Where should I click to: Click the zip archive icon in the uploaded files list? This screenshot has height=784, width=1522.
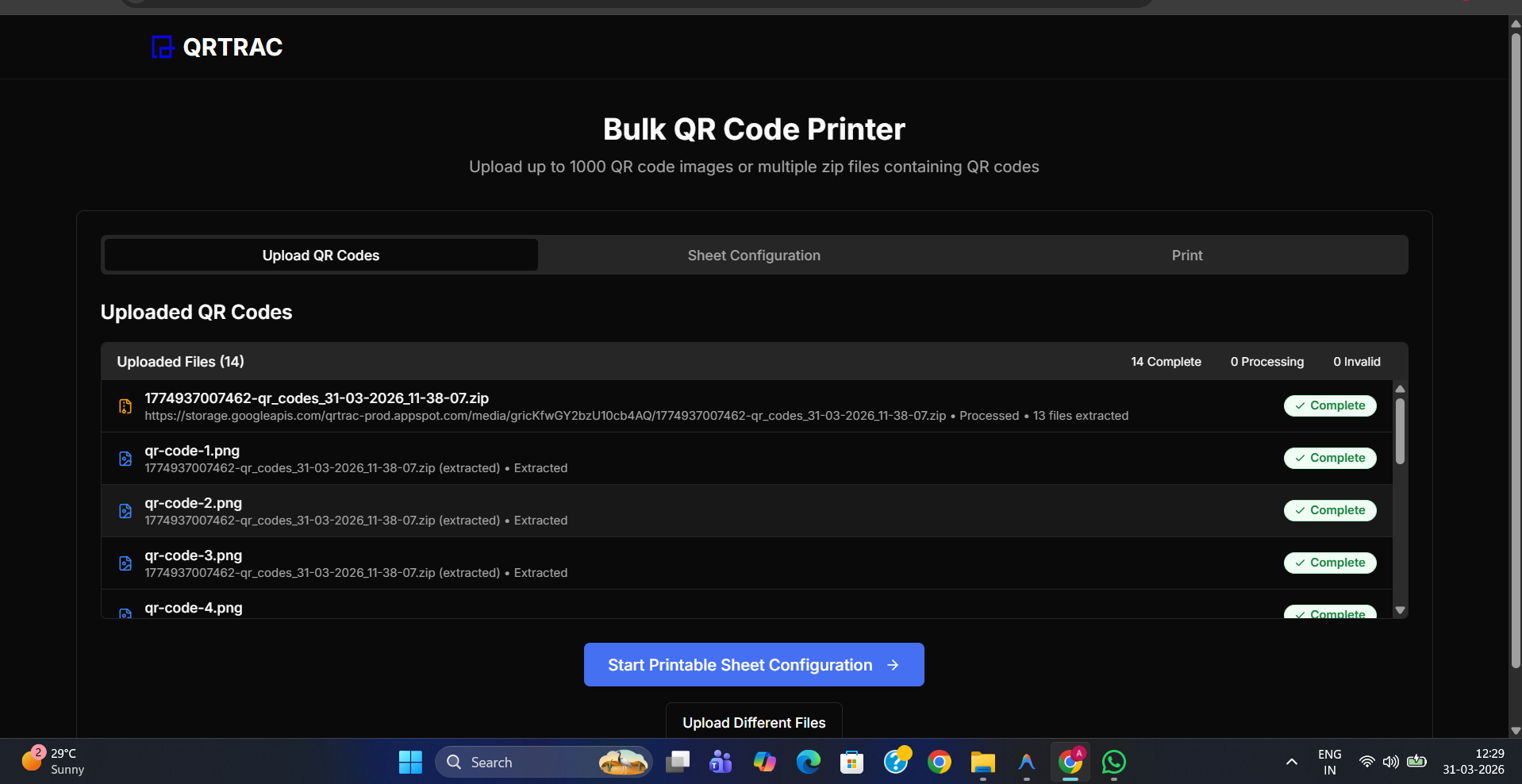pyautogui.click(x=125, y=405)
